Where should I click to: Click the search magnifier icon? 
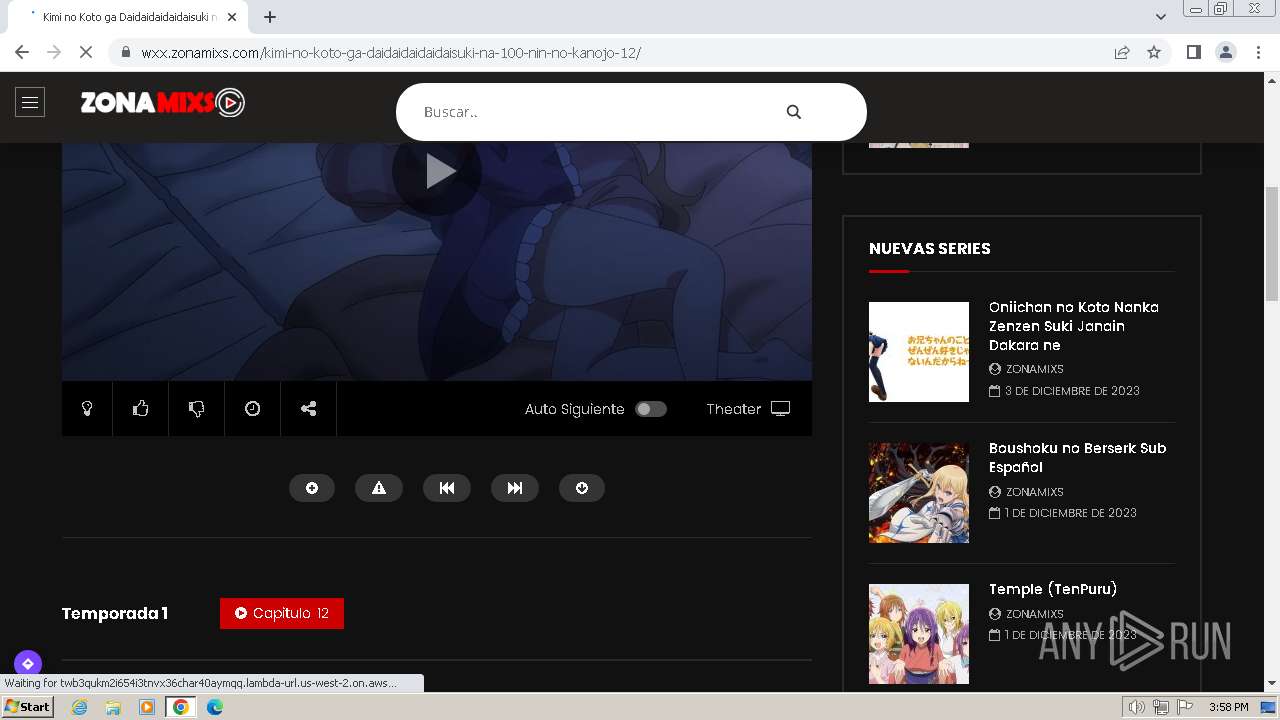(x=794, y=112)
